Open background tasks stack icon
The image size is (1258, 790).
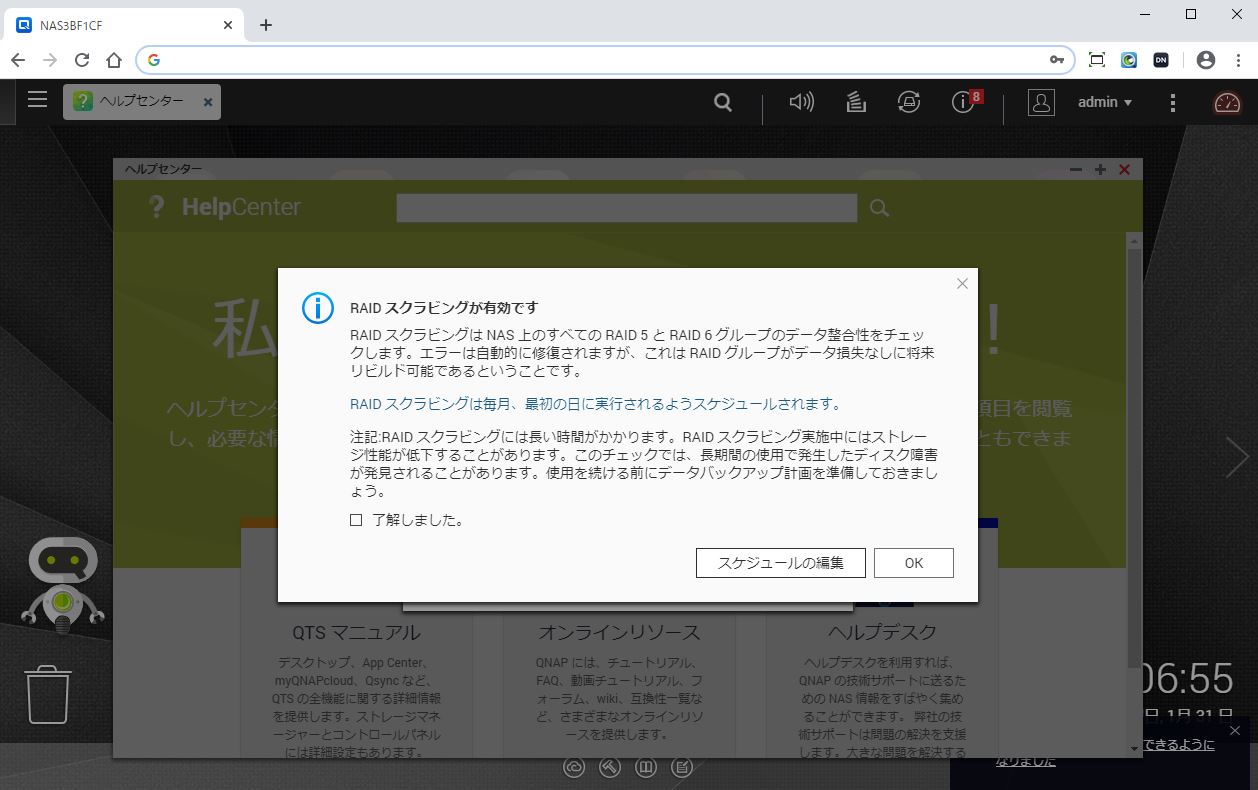(856, 102)
